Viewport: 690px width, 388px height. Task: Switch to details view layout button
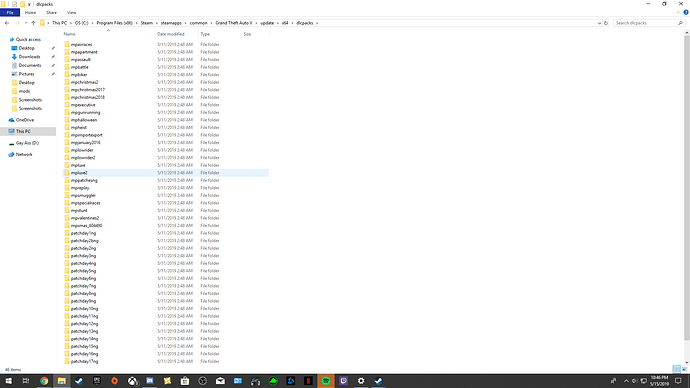point(676,369)
